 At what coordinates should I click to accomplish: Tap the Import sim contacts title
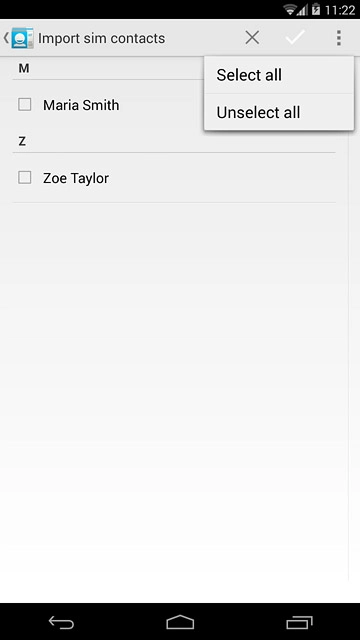102,38
